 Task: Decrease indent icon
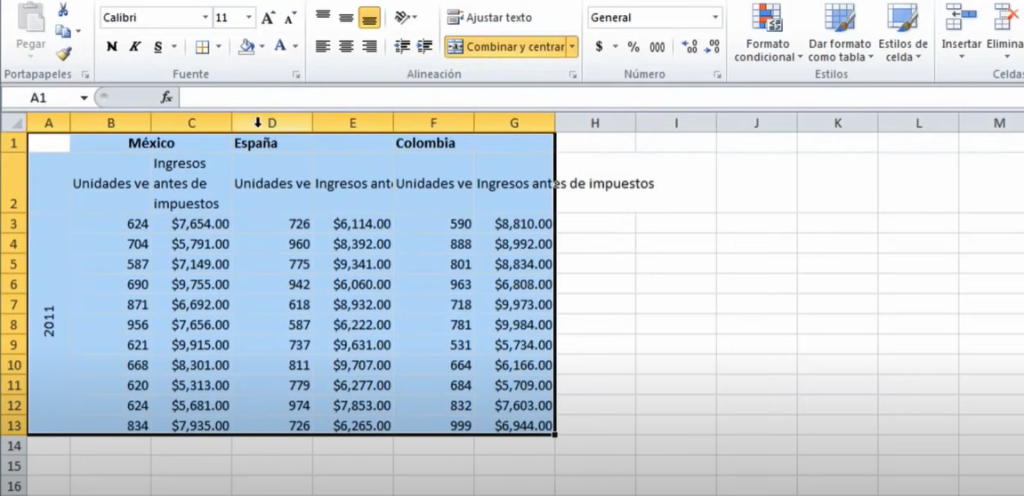pos(402,46)
